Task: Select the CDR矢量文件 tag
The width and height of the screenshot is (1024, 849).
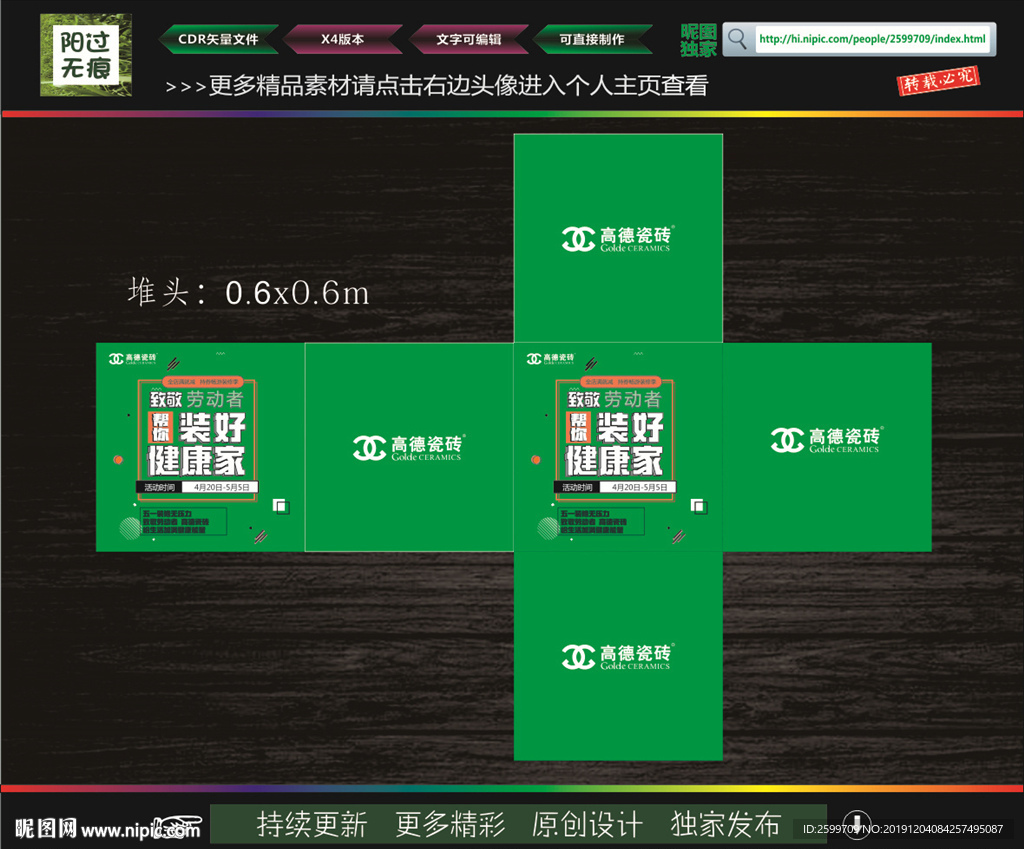Action: tap(218, 39)
